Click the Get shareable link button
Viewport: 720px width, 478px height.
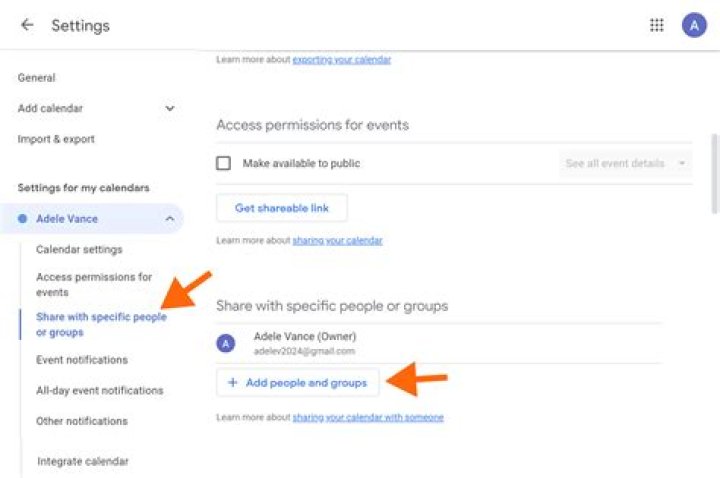click(x=282, y=208)
